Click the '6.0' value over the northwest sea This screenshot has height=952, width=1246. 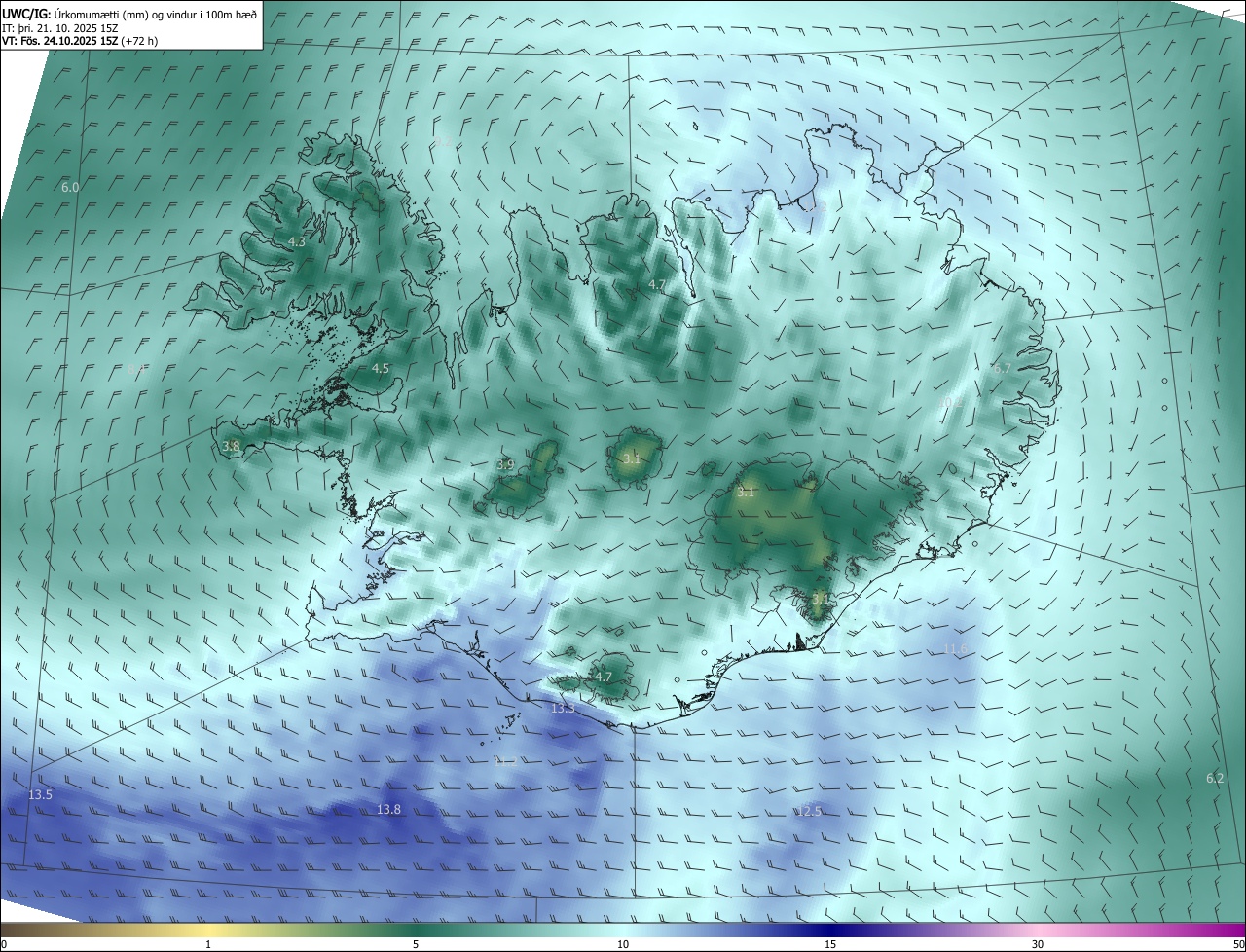[x=70, y=187]
